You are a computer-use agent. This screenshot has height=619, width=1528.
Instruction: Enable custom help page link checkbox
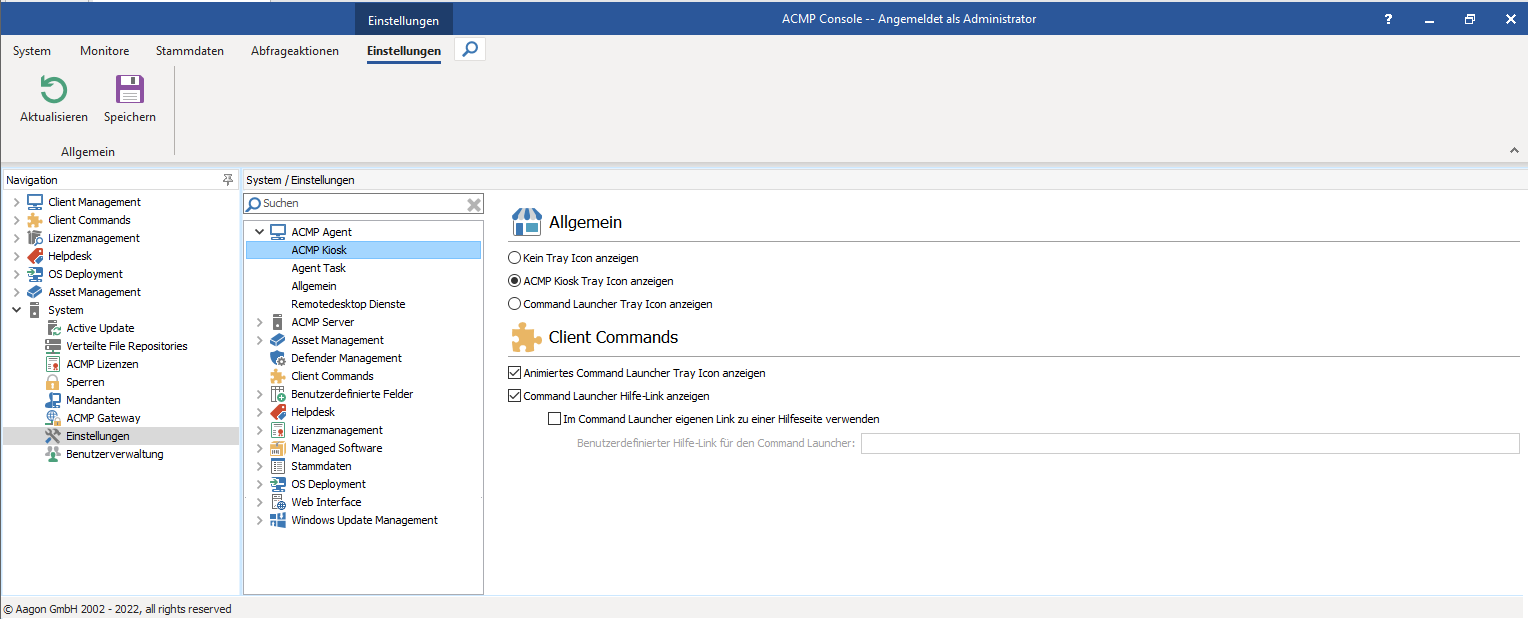555,419
